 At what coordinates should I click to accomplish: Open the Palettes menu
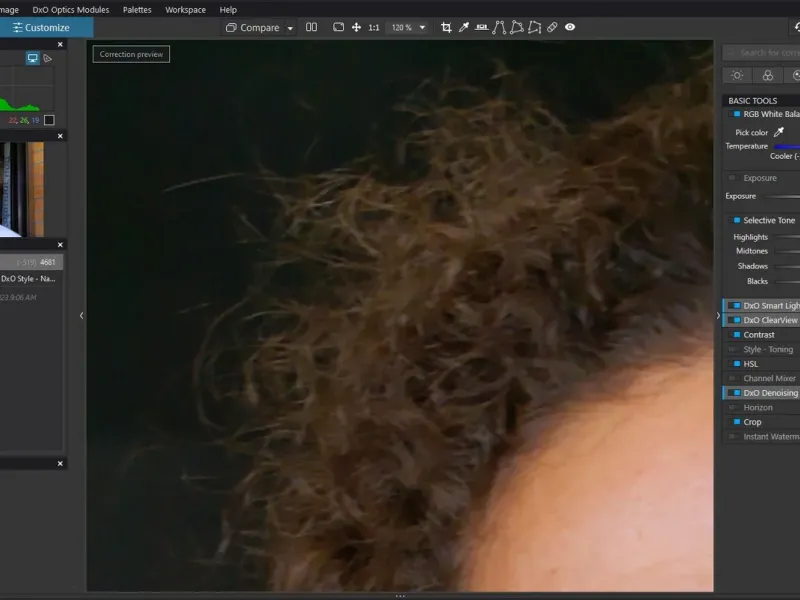click(137, 10)
